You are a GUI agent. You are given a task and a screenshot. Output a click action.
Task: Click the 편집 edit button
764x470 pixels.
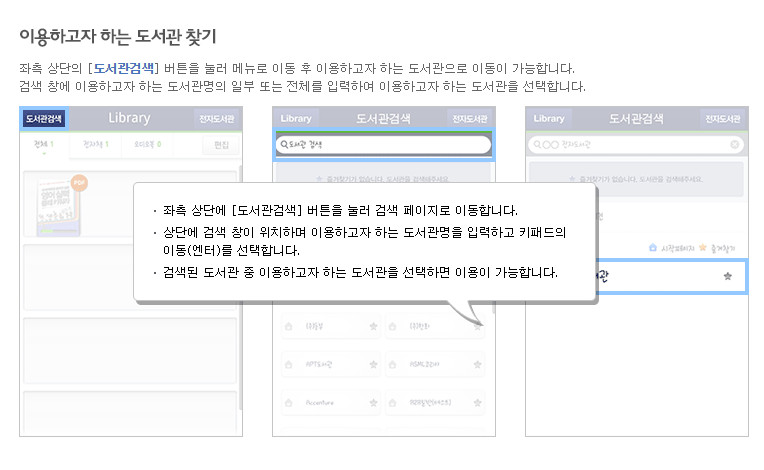[222, 145]
